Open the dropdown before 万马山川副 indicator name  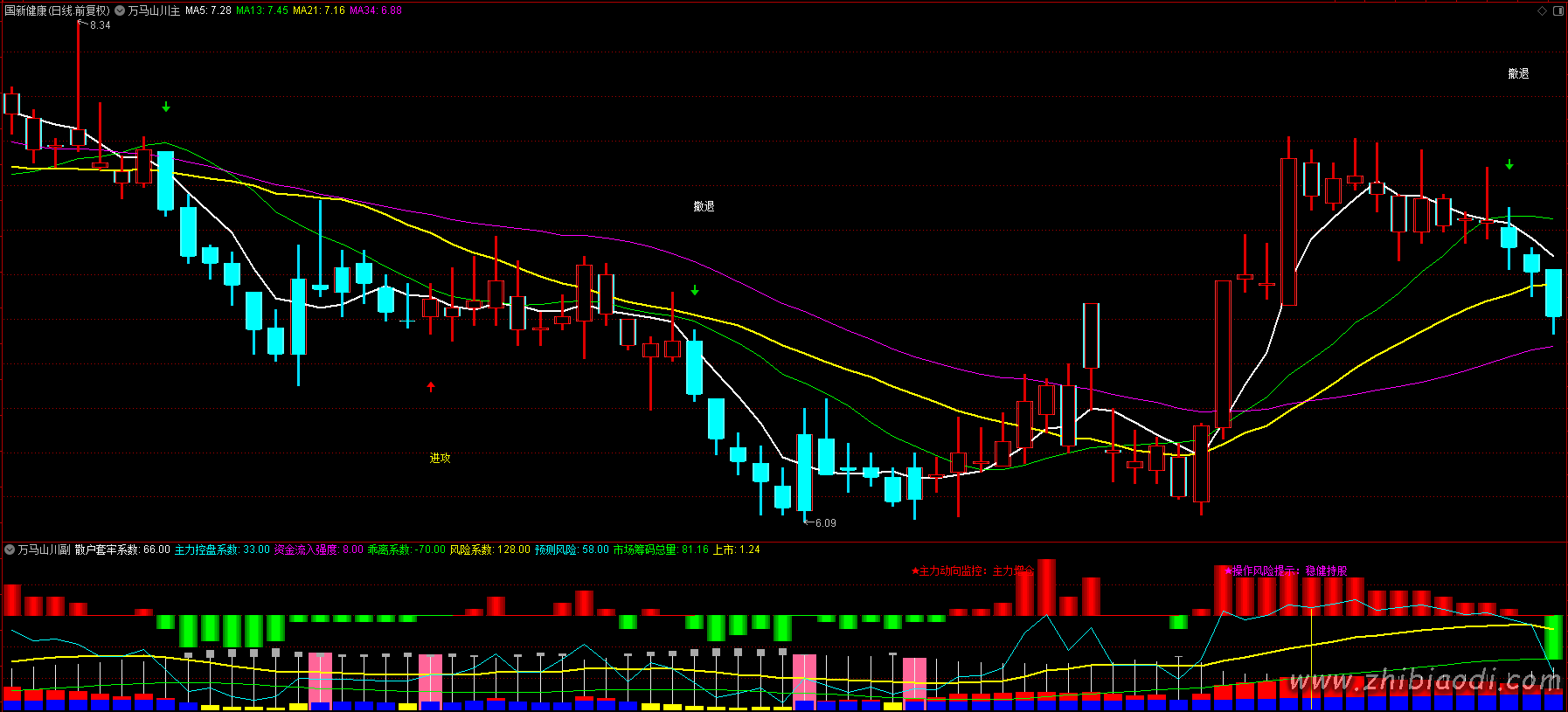[10, 550]
